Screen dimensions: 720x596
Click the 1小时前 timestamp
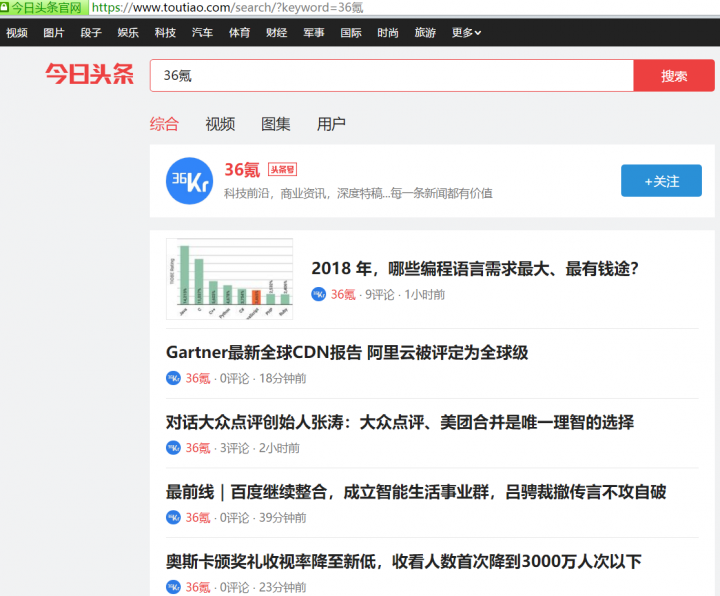tap(425, 294)
